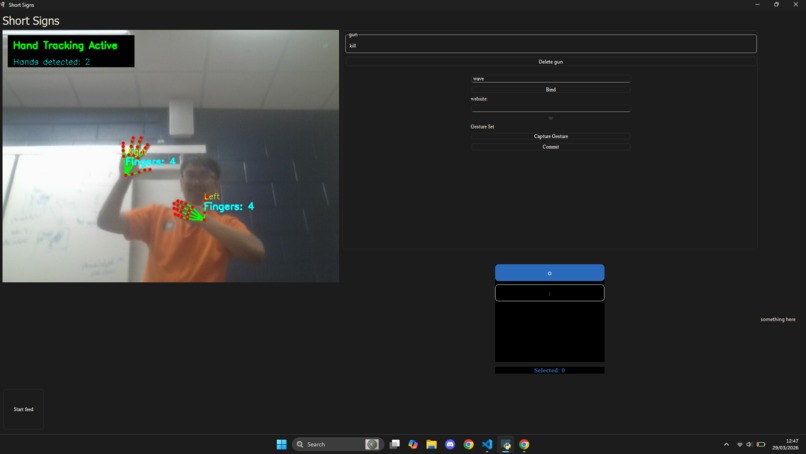Open the last Chrome icon on the taskbar

pos(524,444)
